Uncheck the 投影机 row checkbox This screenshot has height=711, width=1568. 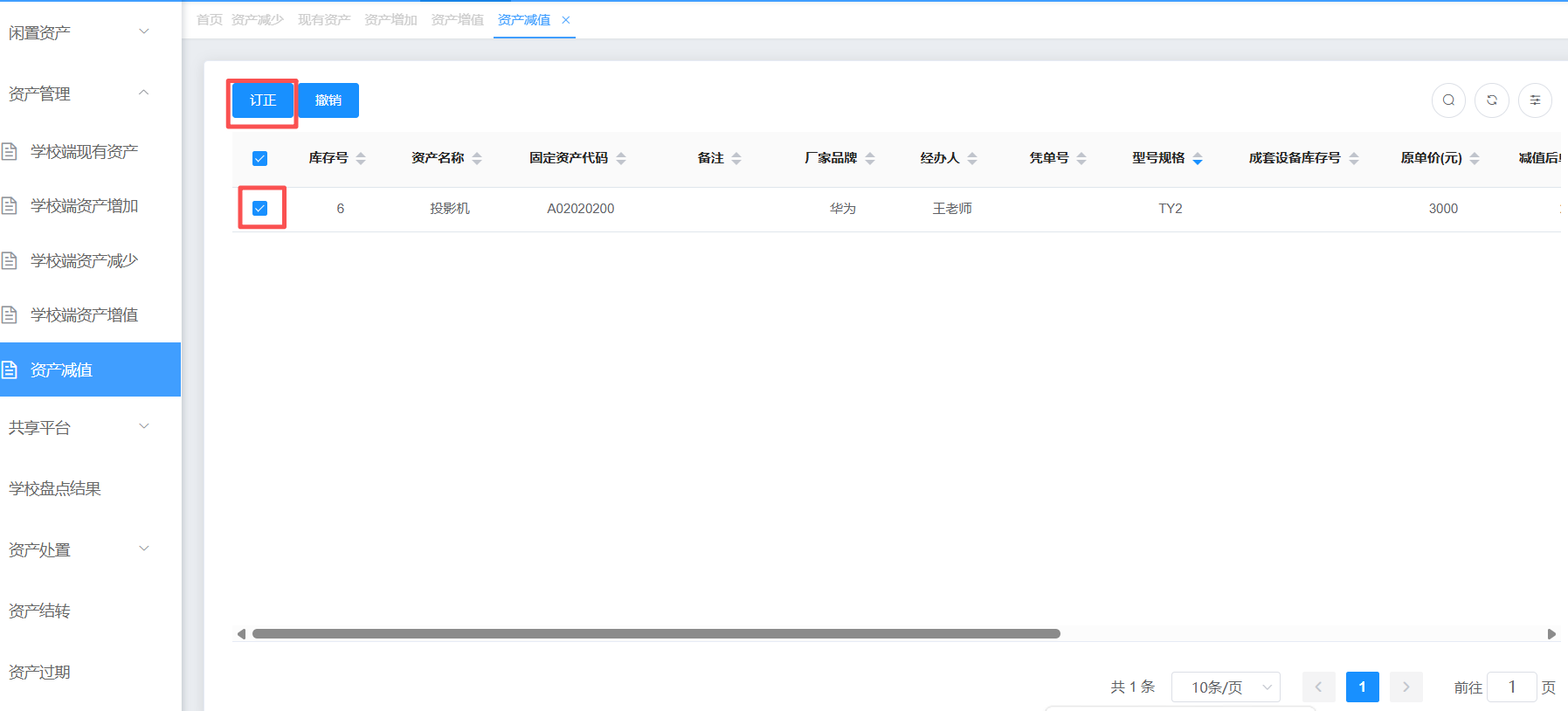point(259,208)
